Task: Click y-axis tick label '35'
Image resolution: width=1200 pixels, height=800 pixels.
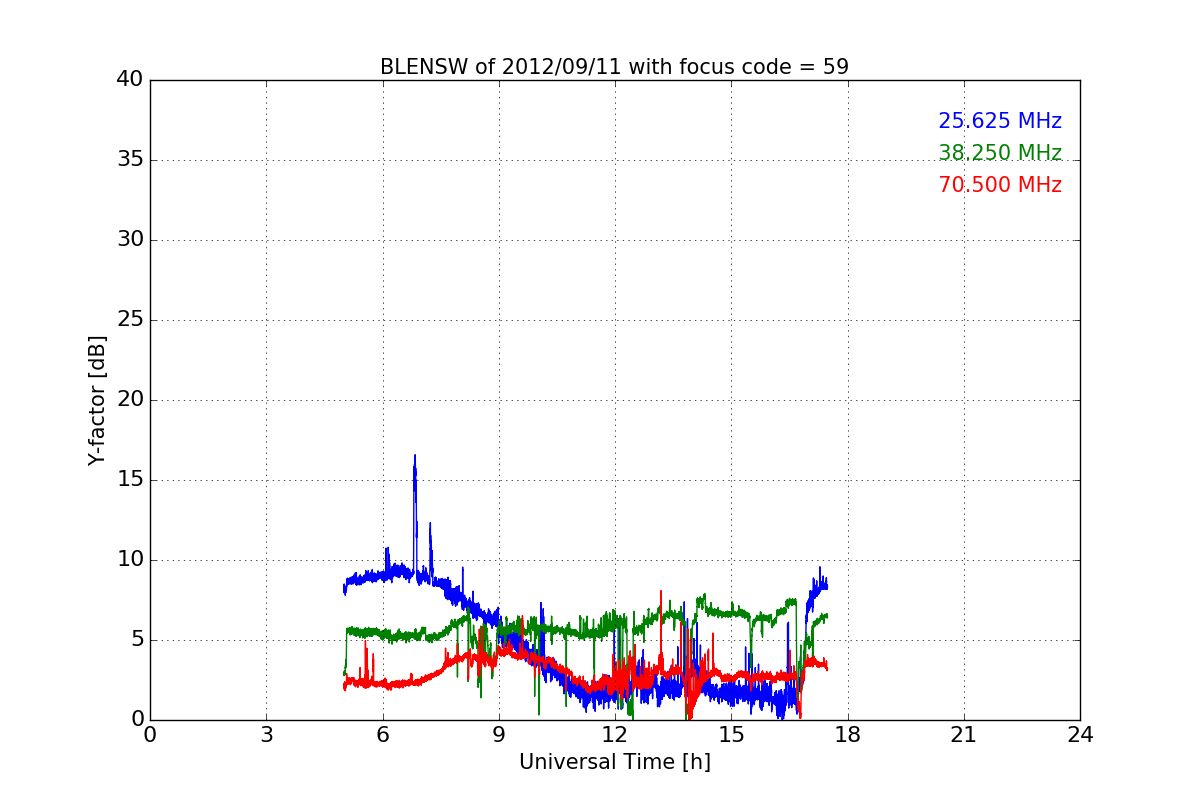Action: [130, 160]
